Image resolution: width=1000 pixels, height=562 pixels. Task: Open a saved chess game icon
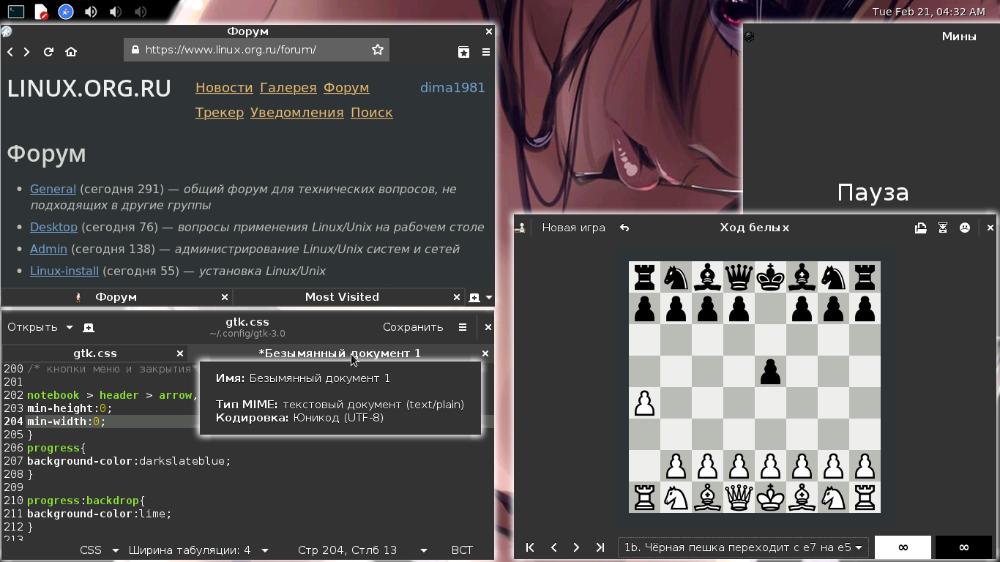click(x=920, y=228)
